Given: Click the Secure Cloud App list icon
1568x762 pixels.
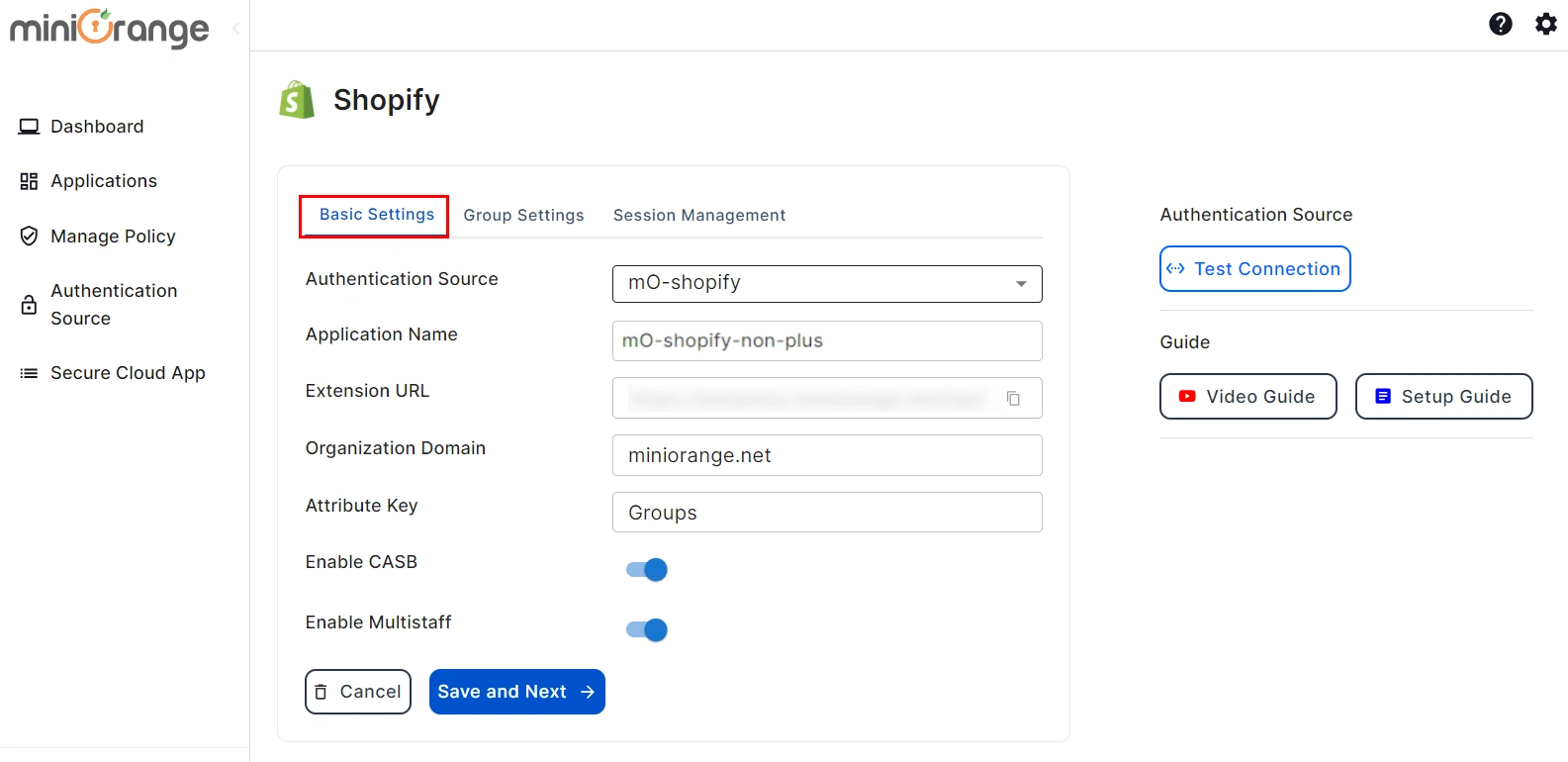Looking at the screenshot, I should (30, 373).
